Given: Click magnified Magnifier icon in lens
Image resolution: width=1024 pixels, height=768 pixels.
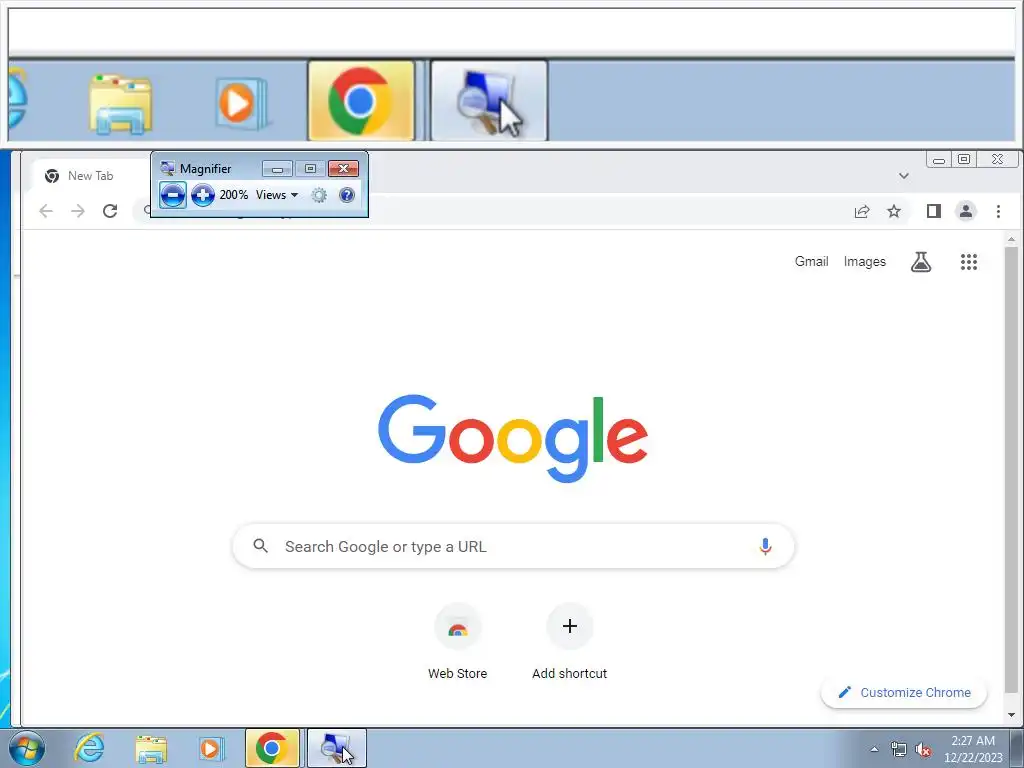Looking at the screenshot, I should pyautogui.click(x=489, y=101).
